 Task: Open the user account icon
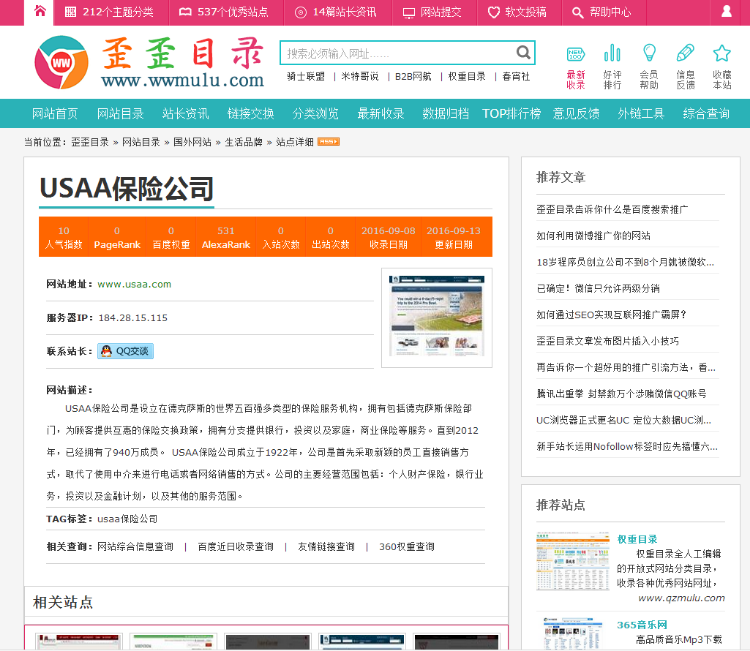(726, 11)
